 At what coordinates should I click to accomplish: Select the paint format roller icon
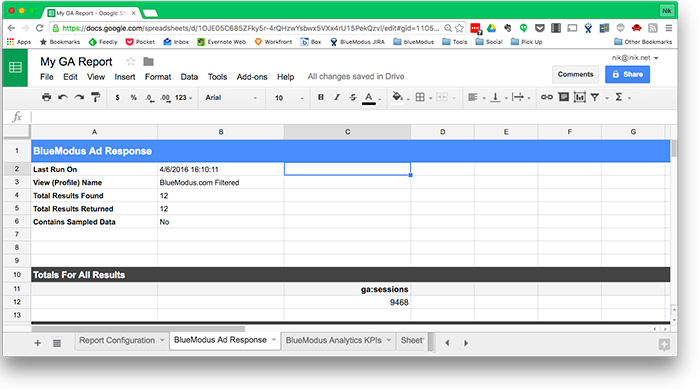click(96, 97)
